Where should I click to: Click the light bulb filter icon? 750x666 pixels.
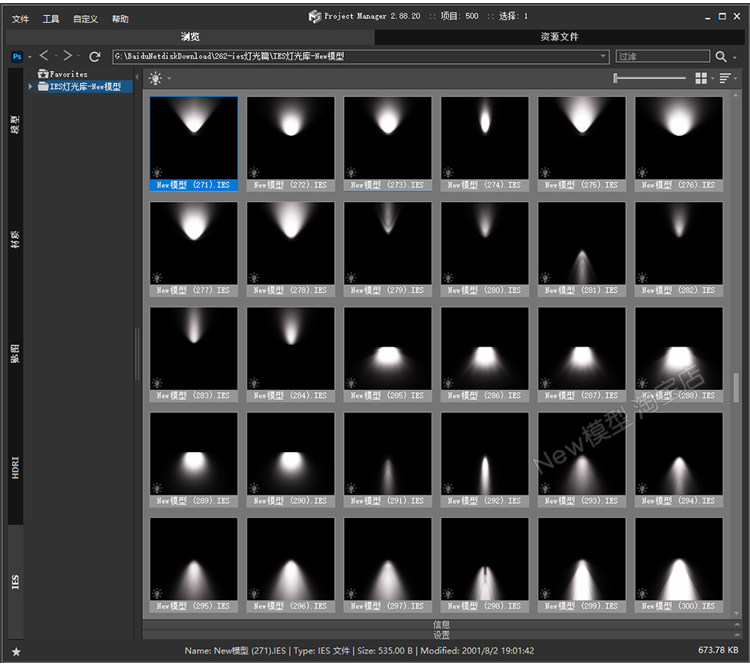point(156,78)
